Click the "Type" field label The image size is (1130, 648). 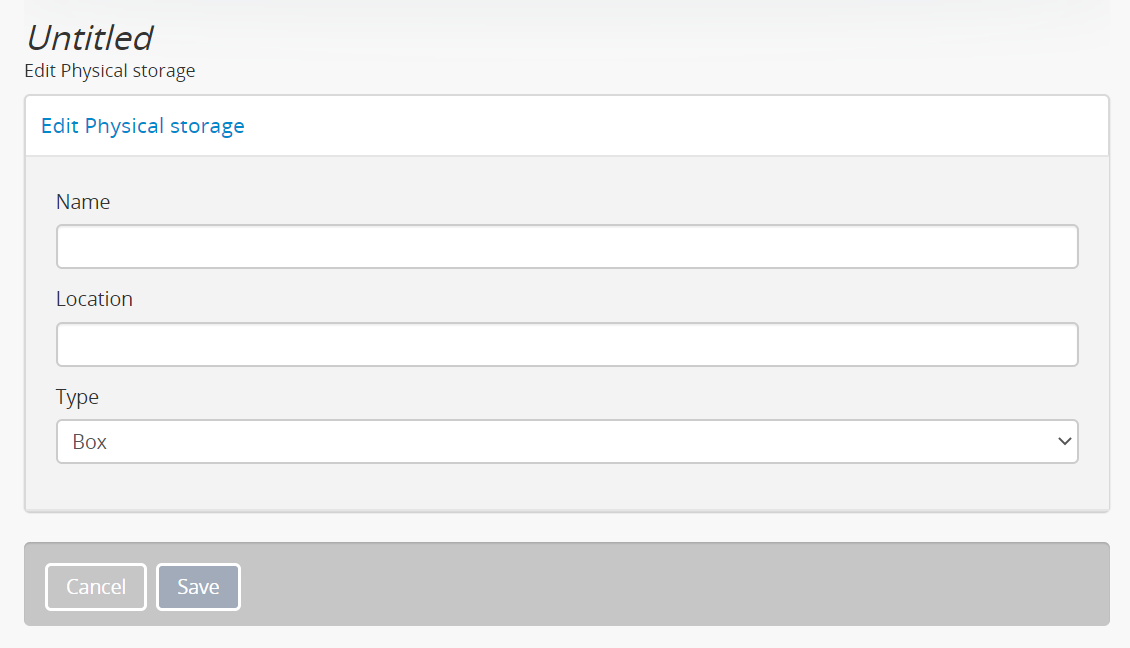click(77, 397)
